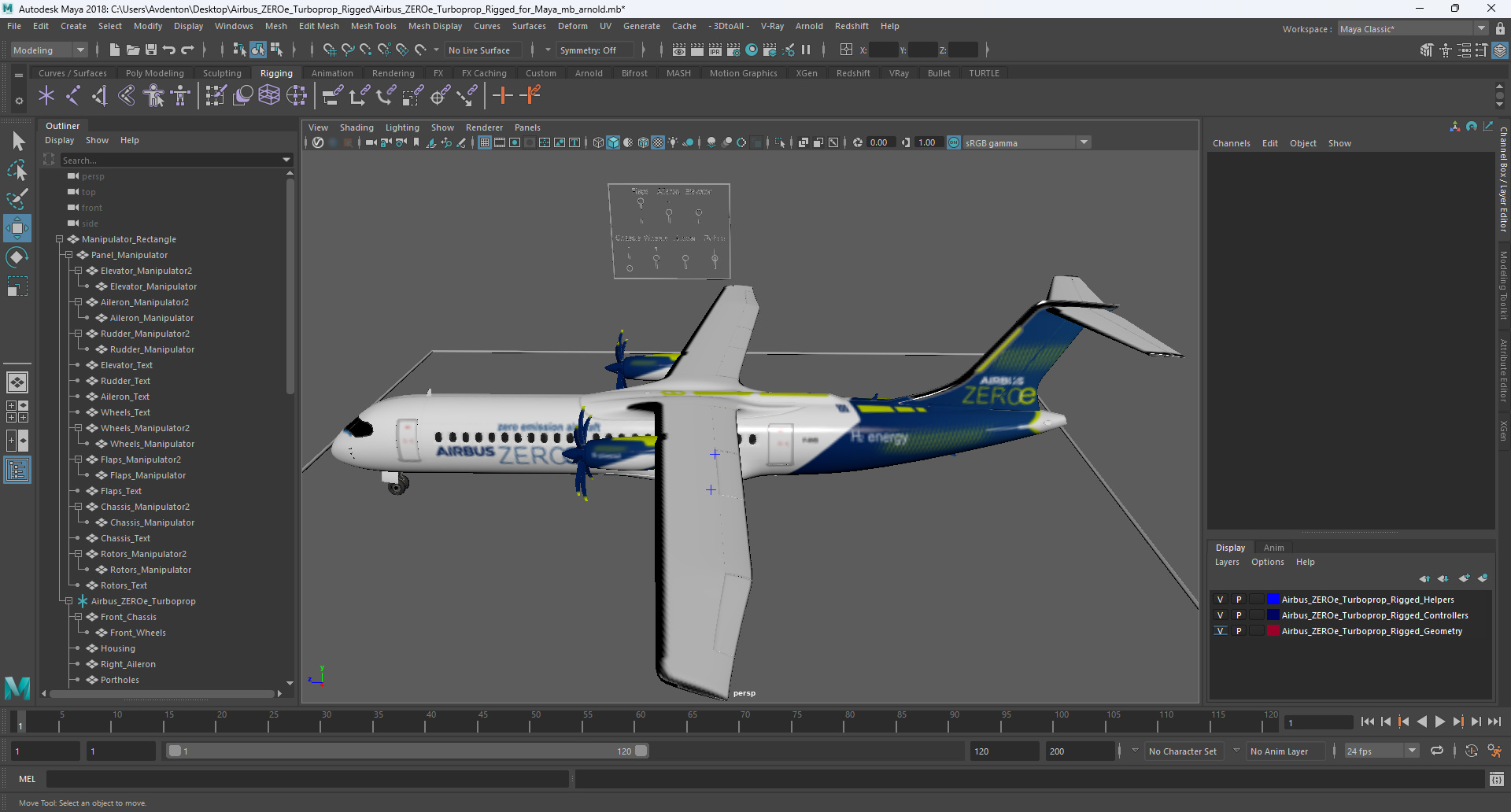Click the playback range slider bar
The image size is (1511, 812).
[x=408, y=751]
